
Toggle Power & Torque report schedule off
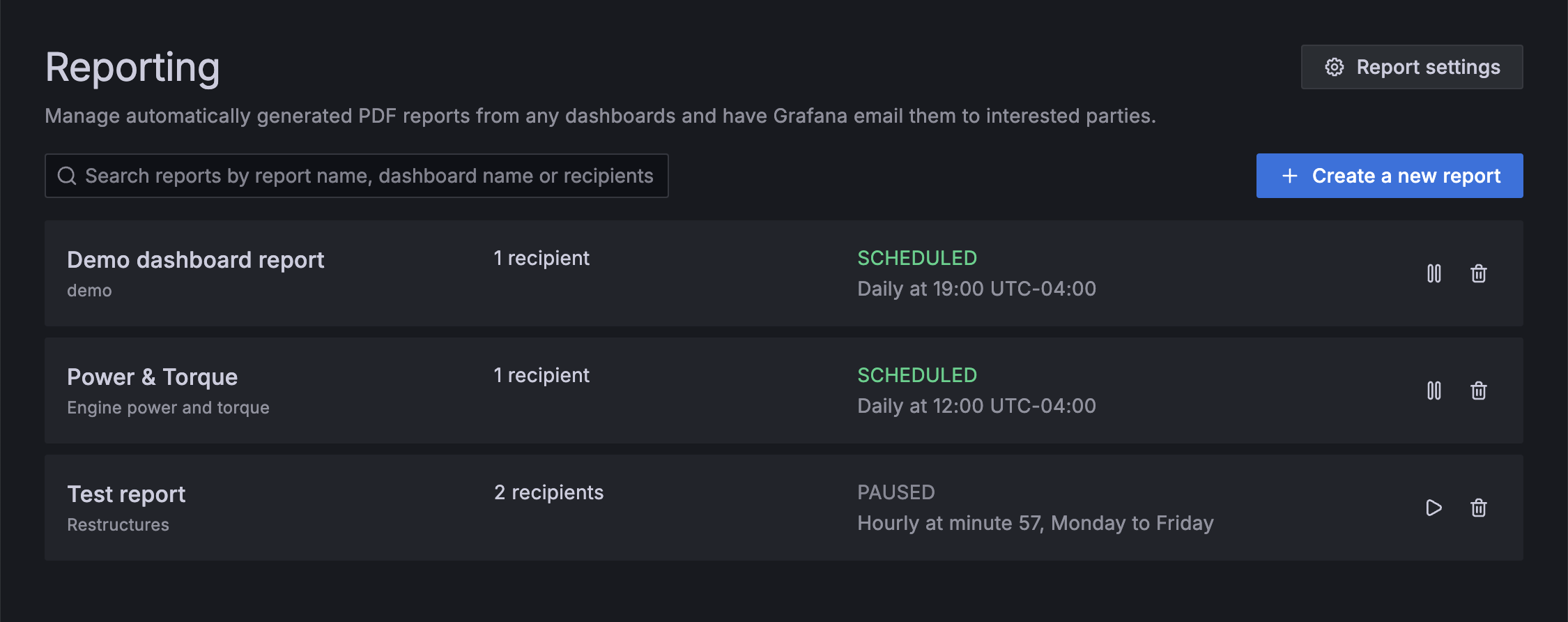(x=1434, y=390)
